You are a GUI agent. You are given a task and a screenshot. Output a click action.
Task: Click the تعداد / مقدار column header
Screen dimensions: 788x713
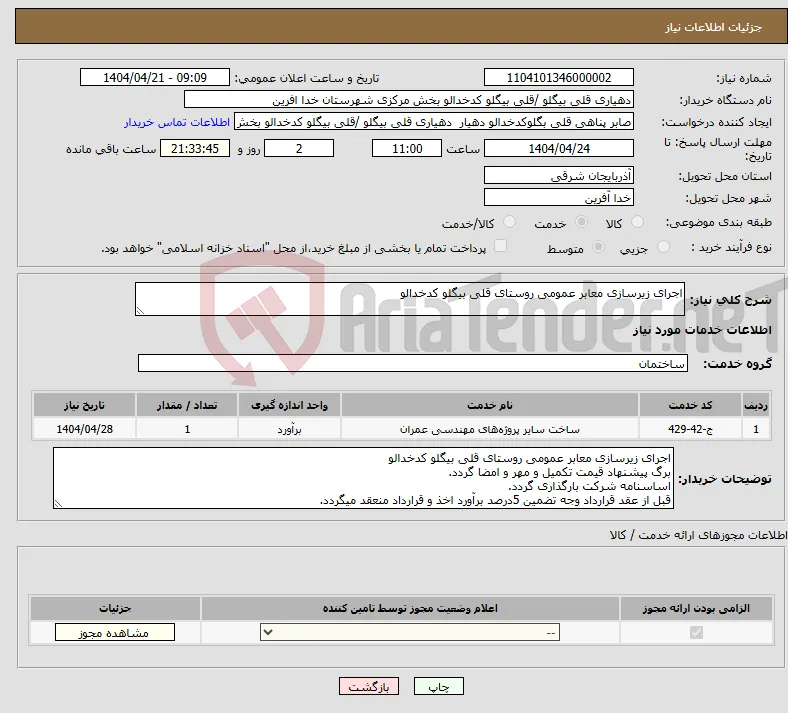tap(187, 405)
